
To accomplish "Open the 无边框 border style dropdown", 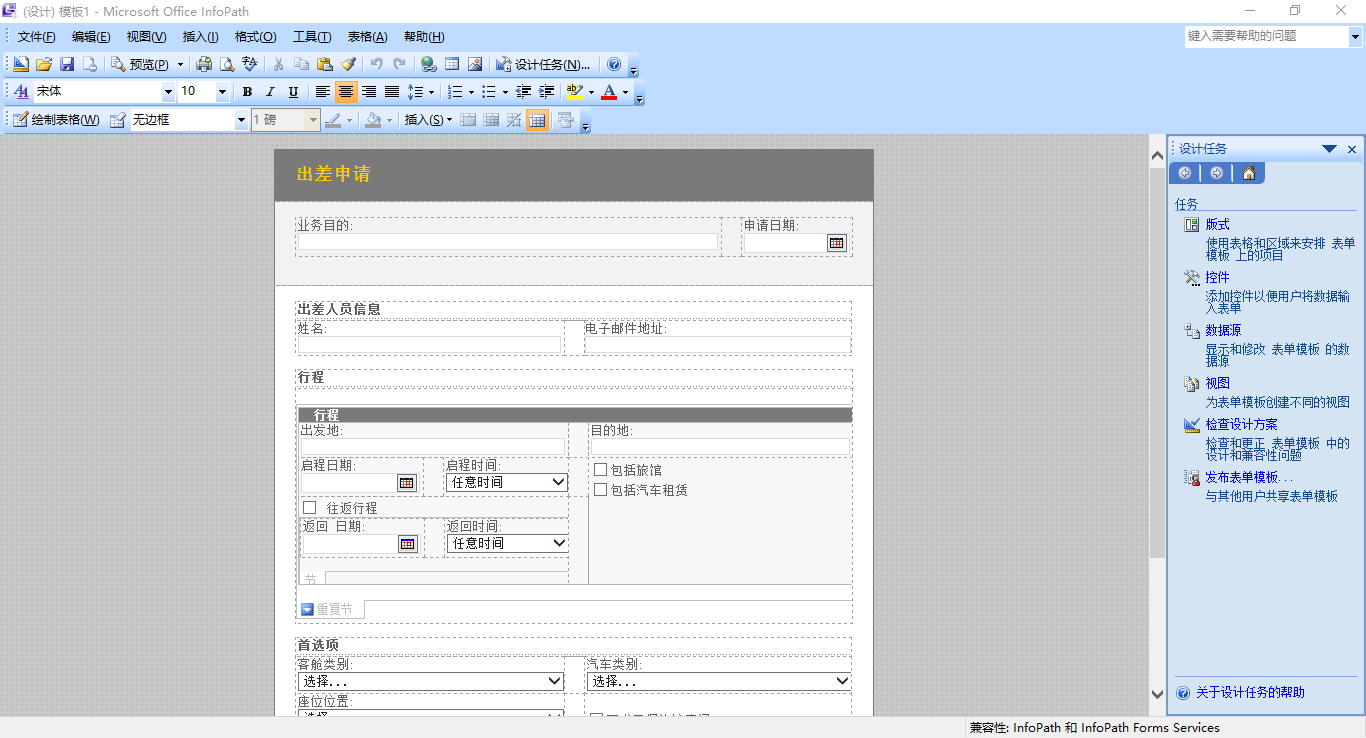I will (x=240, y=120).
